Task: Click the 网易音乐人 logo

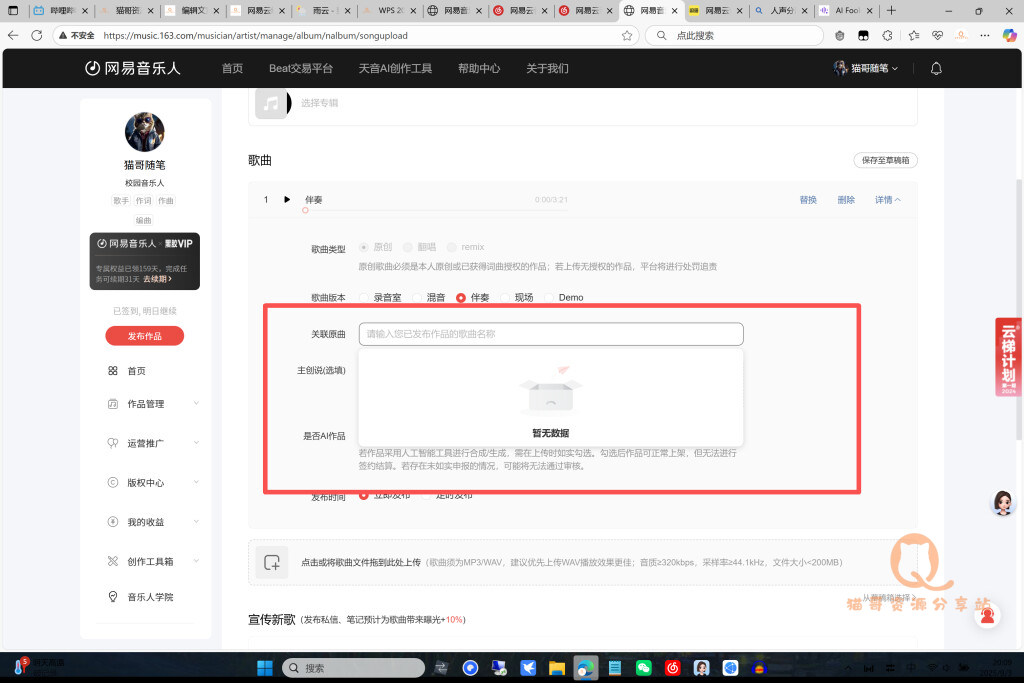Action: pyautogui.click(x=133, y=68)
